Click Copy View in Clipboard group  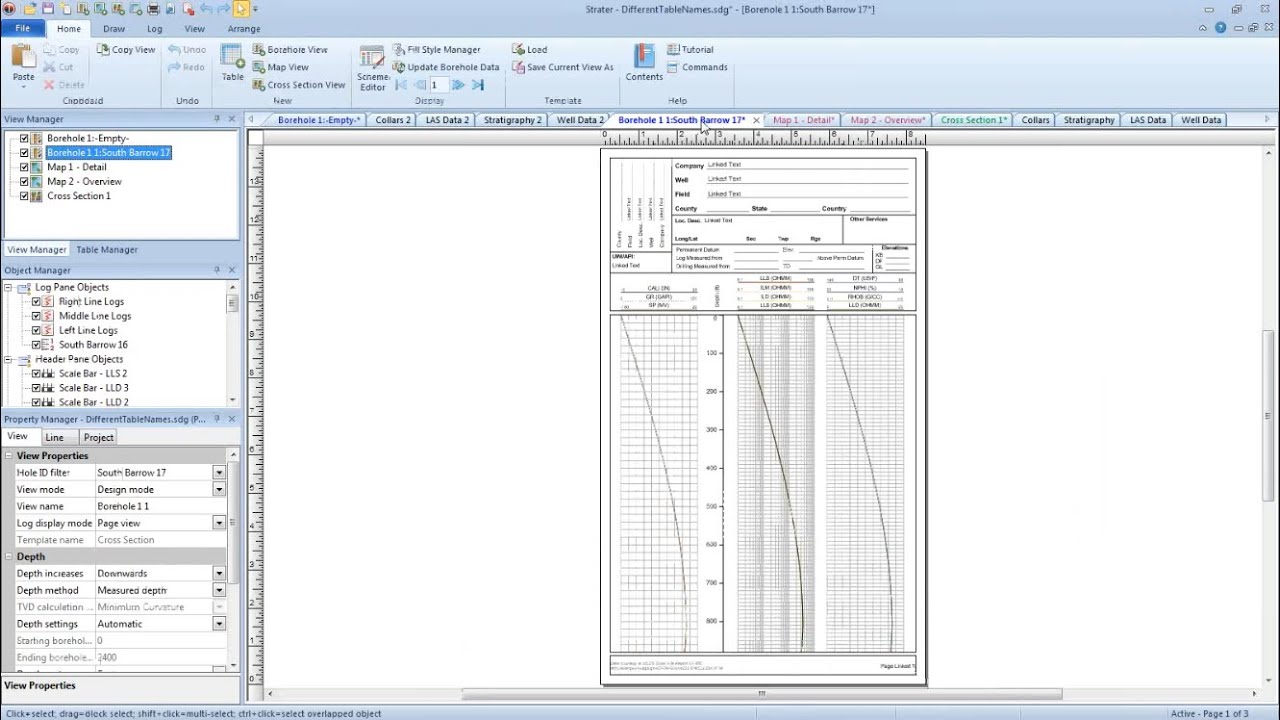click(127, 49)
